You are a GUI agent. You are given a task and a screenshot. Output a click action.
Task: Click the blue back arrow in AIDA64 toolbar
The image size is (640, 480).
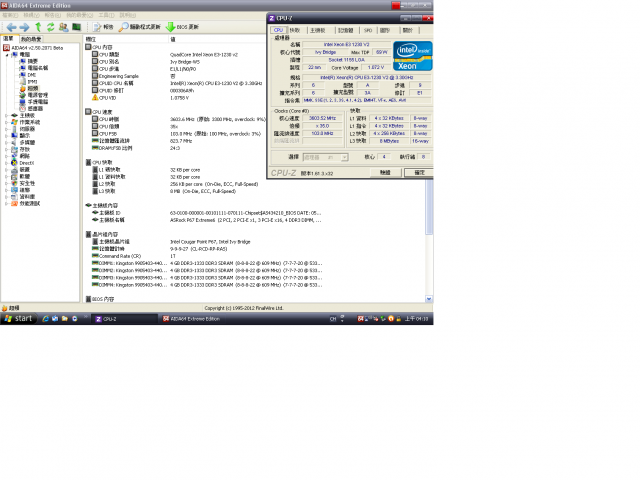click(11, 27)
